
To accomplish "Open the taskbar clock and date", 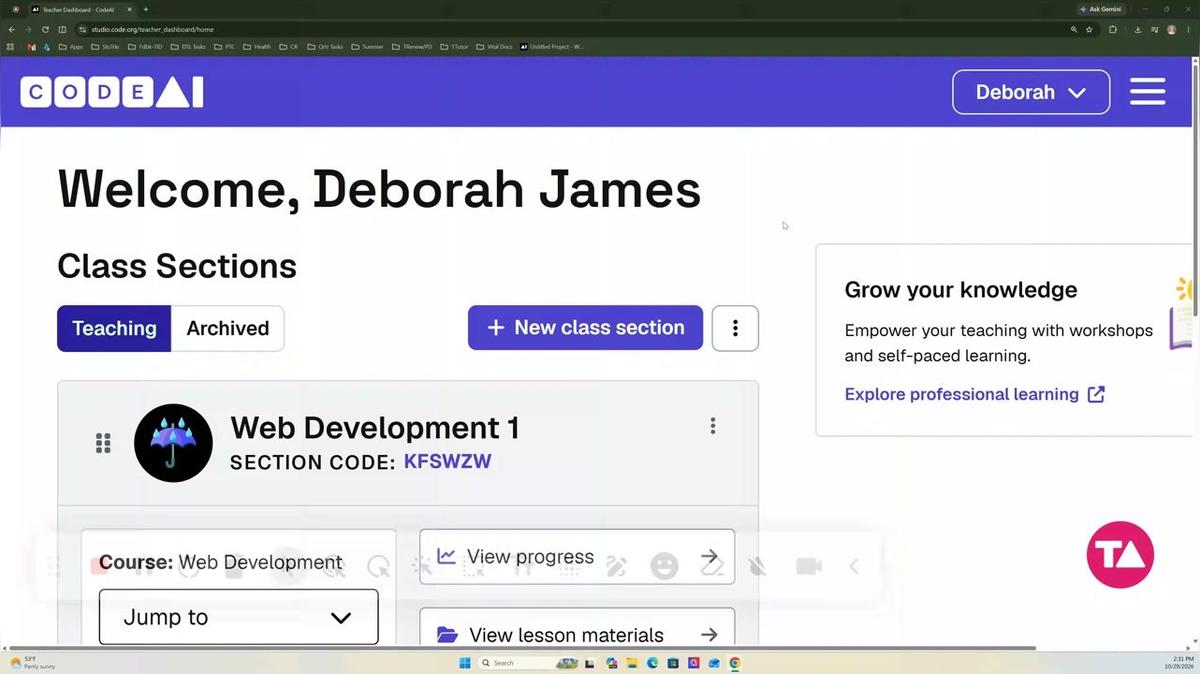I will coord(1177,662).
